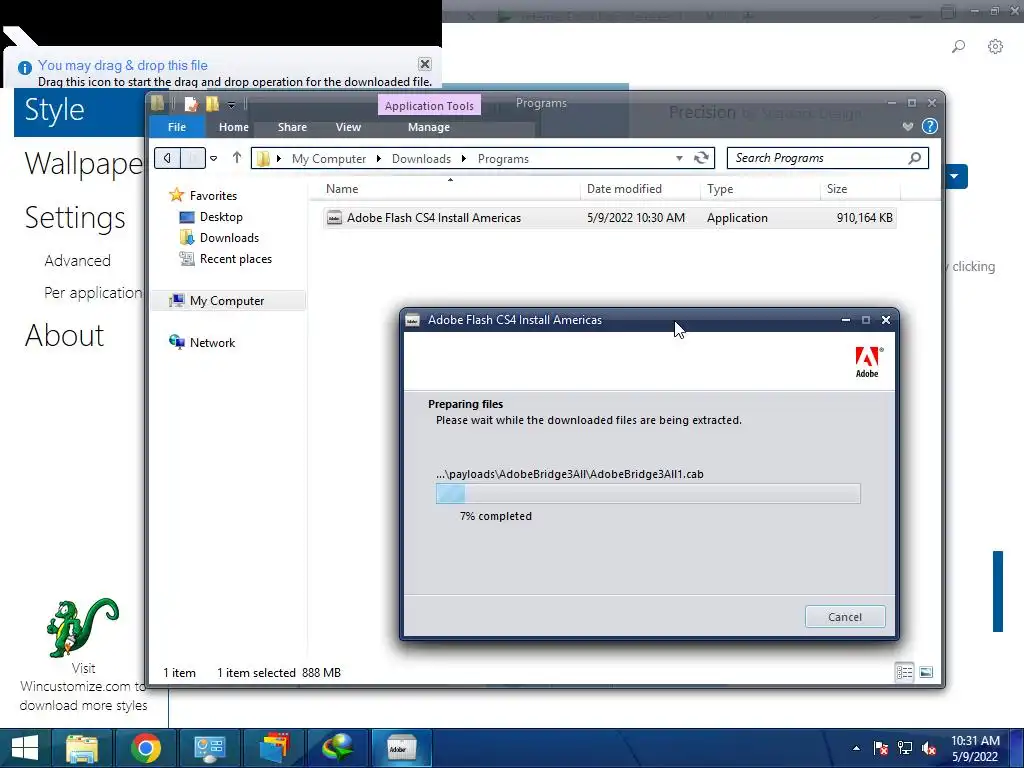The height and width of the screenshot is (768, 1024).
Task: Dismiss the drag & drop tip with X
Action: [x=424, y=64]
